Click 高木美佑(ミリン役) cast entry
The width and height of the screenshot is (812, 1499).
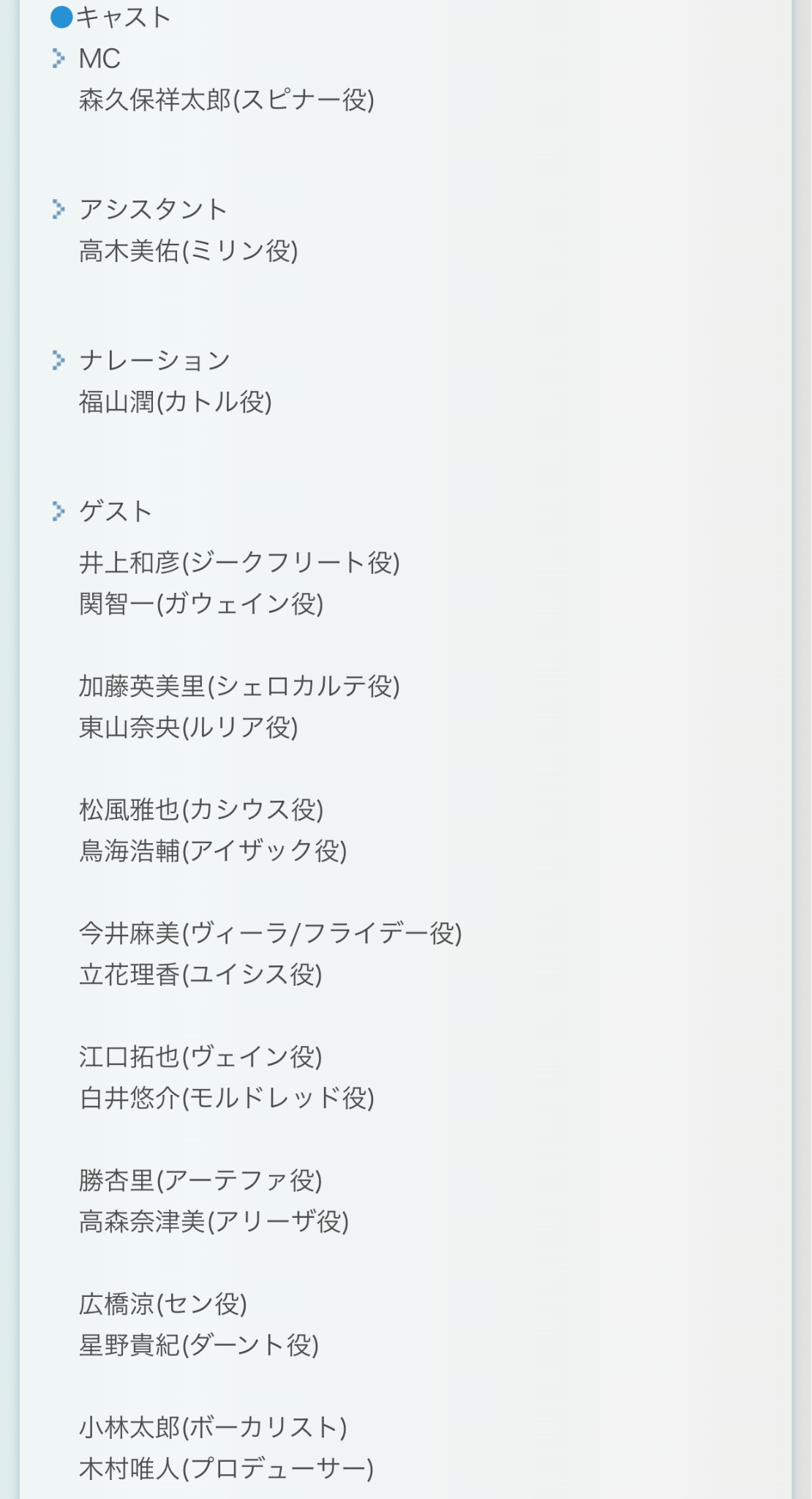pos(189,251)
